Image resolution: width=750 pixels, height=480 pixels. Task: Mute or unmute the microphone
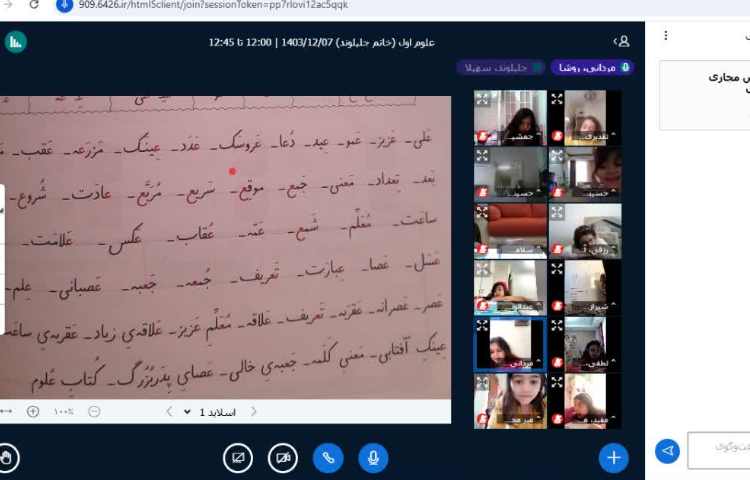click(373, 458)
